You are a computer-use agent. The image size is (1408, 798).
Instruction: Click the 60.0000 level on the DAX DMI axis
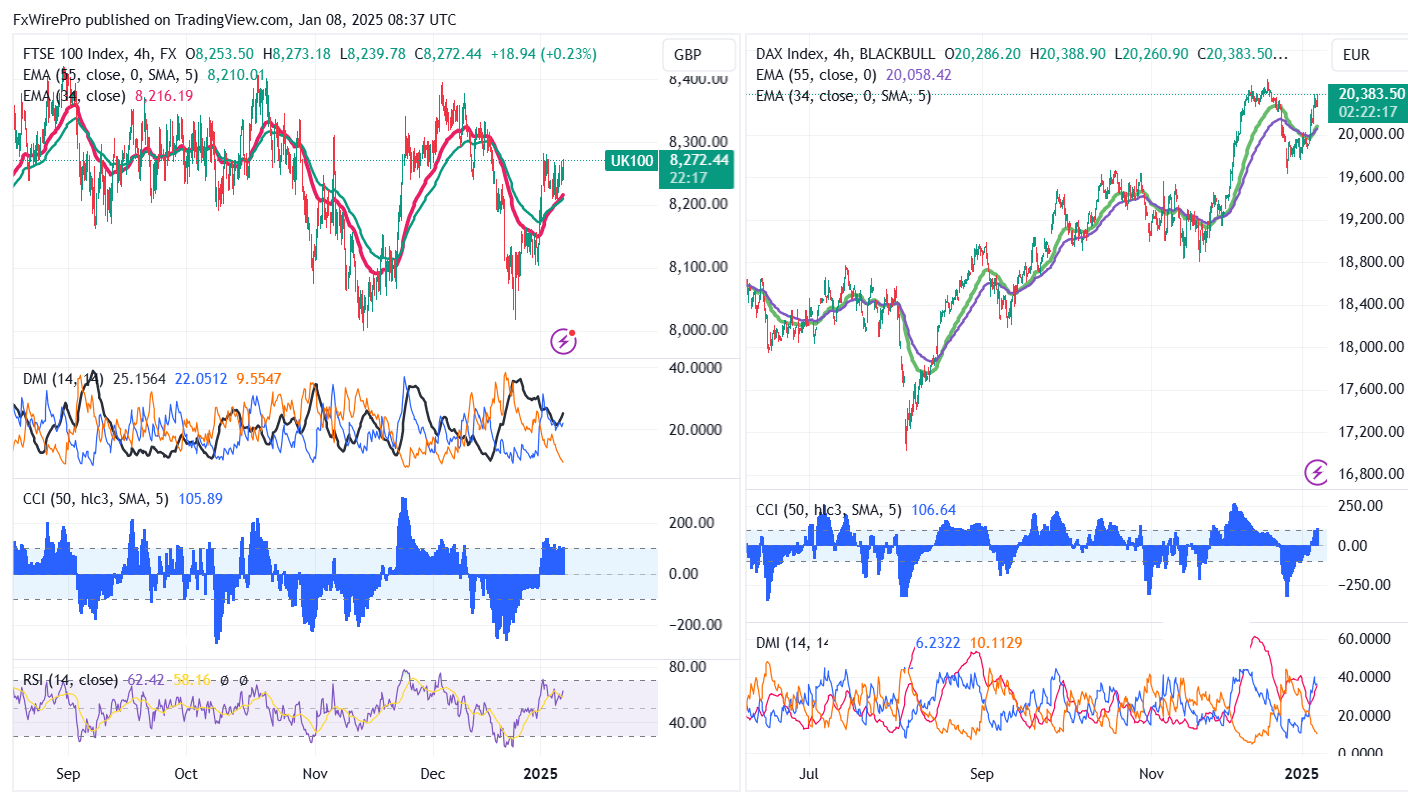coord(1363,638)
